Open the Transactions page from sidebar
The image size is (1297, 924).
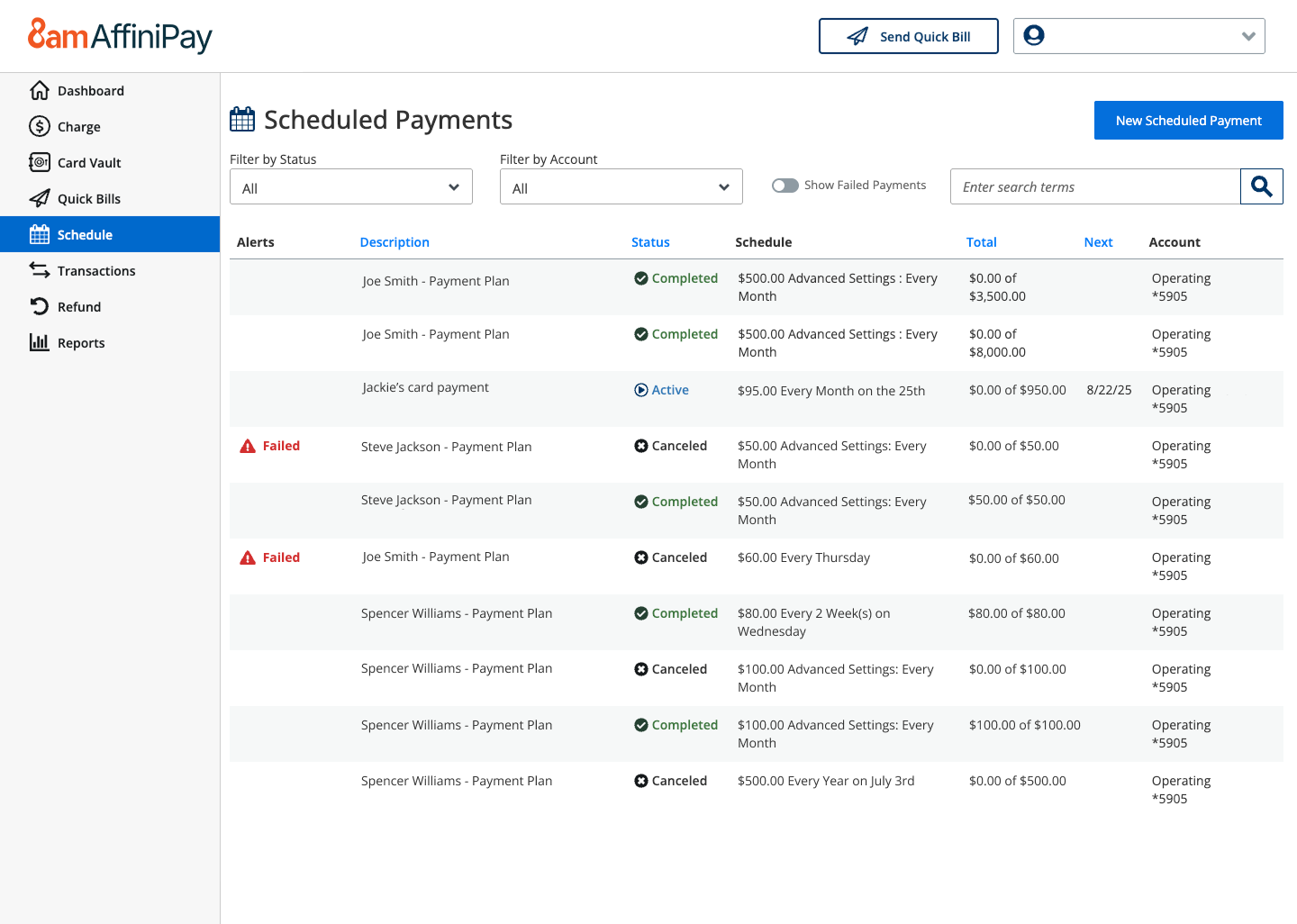click(x=95, y=271)
